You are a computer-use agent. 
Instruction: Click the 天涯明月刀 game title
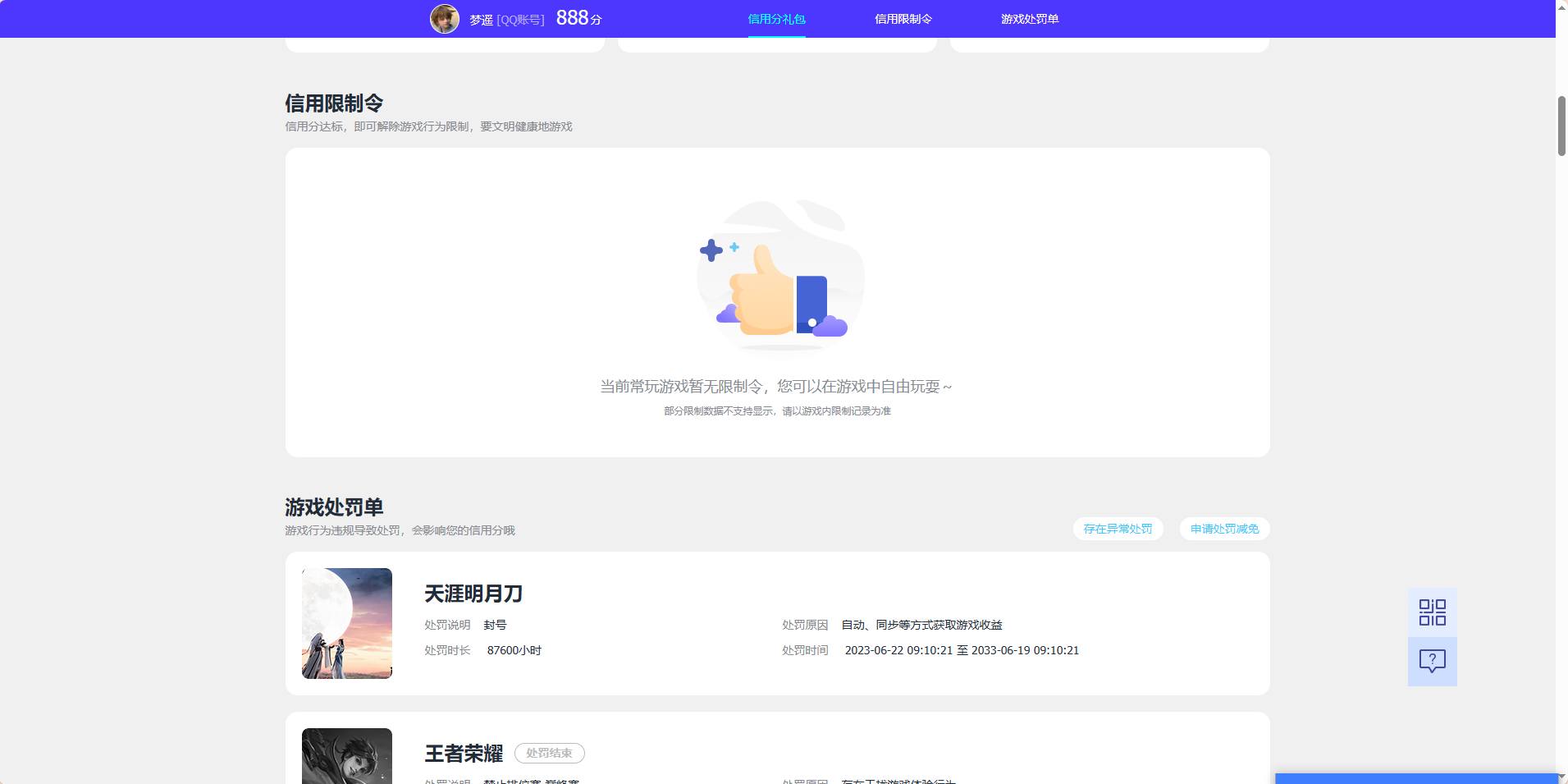click(x=473, y=594)
